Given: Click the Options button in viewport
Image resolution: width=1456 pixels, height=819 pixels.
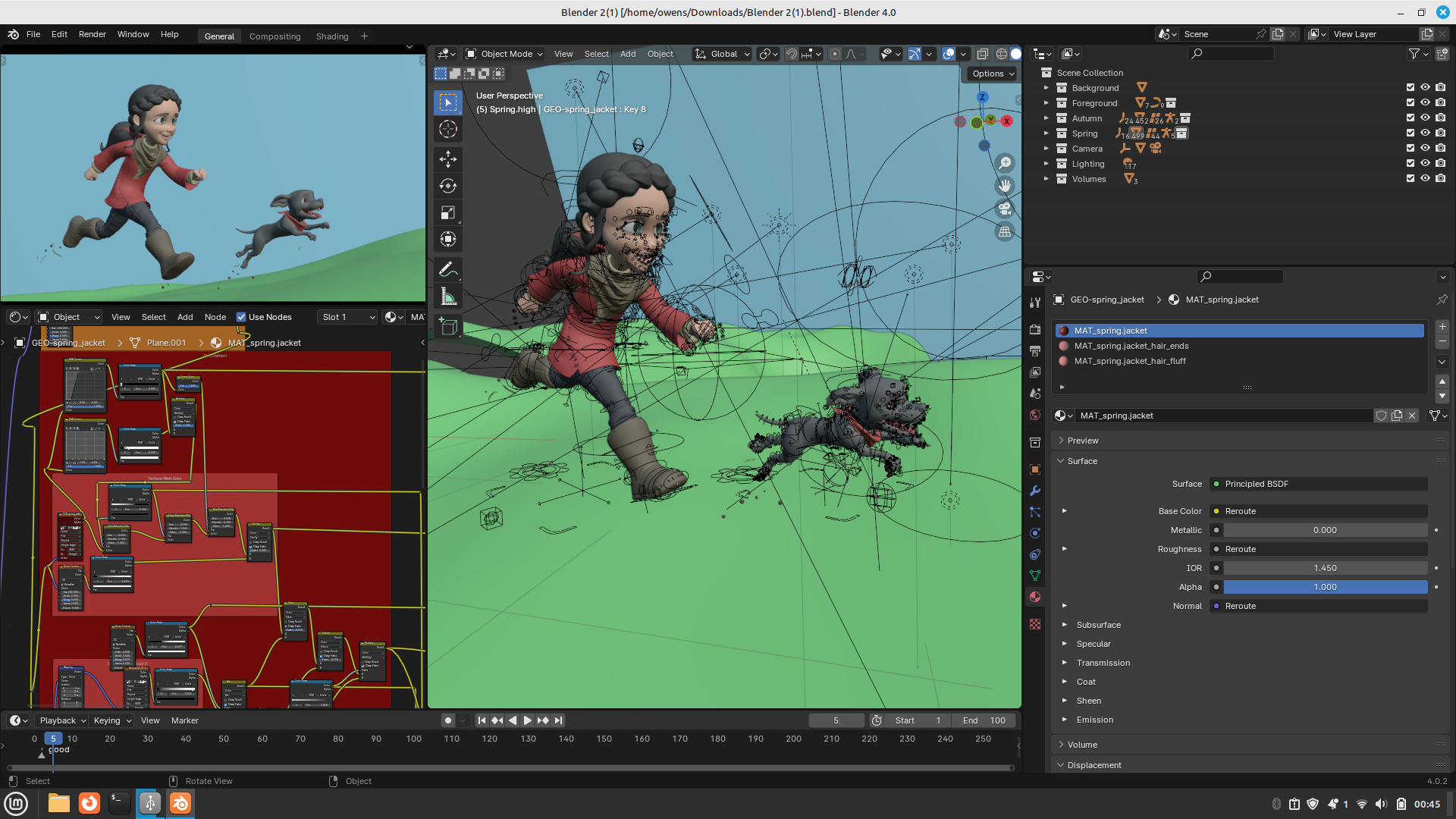Looking at the screenshot, I should point(993,74).
